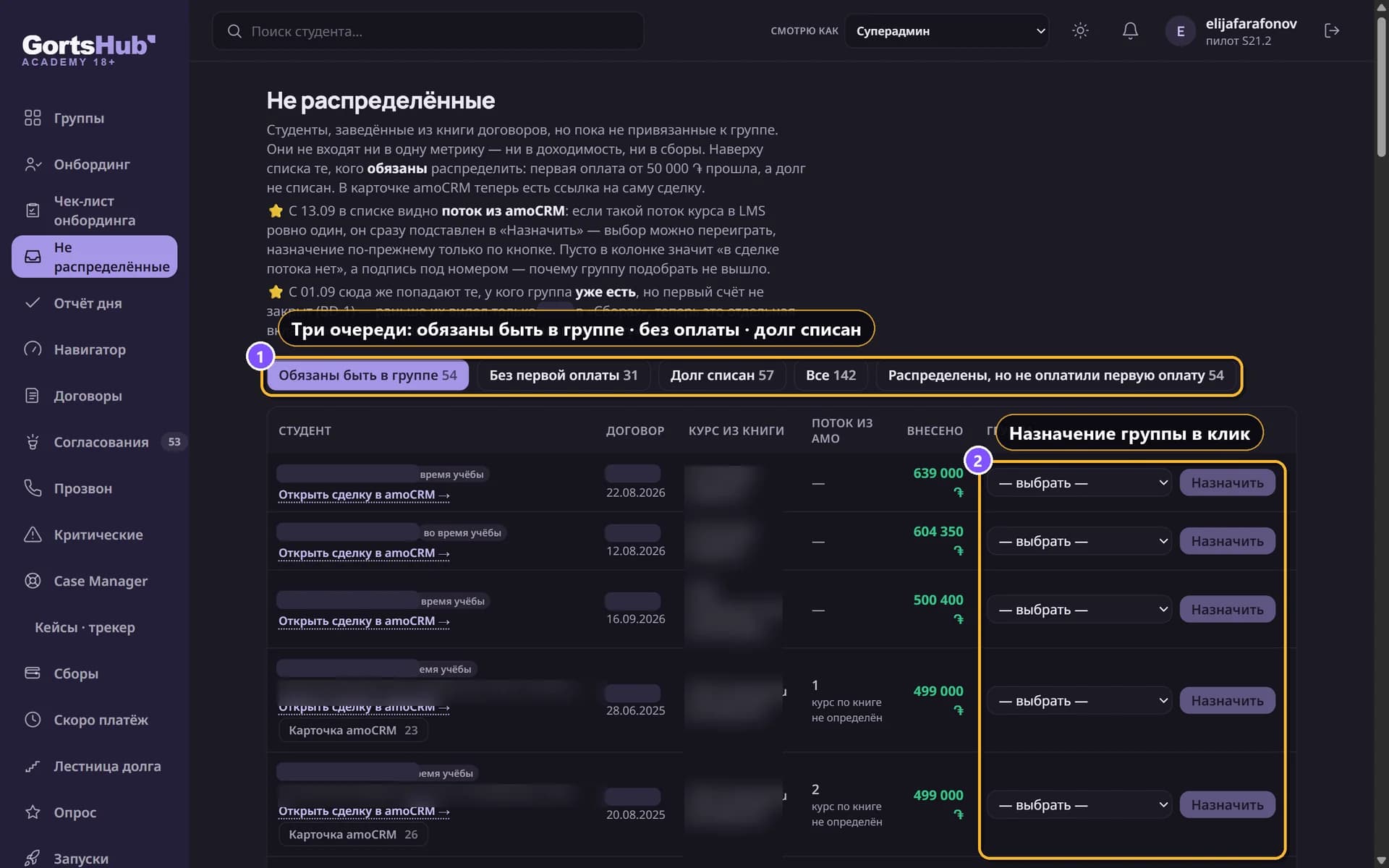Expand group dropdown for 500 400 row
The image size is (1389, 868).
click(x=1079, y=610)
